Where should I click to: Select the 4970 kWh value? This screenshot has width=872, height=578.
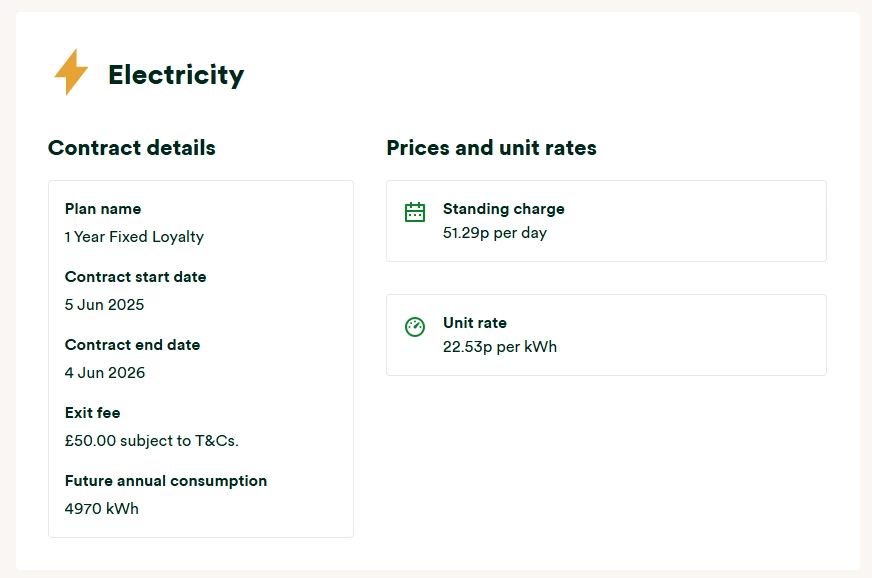(x=102, y=509)
